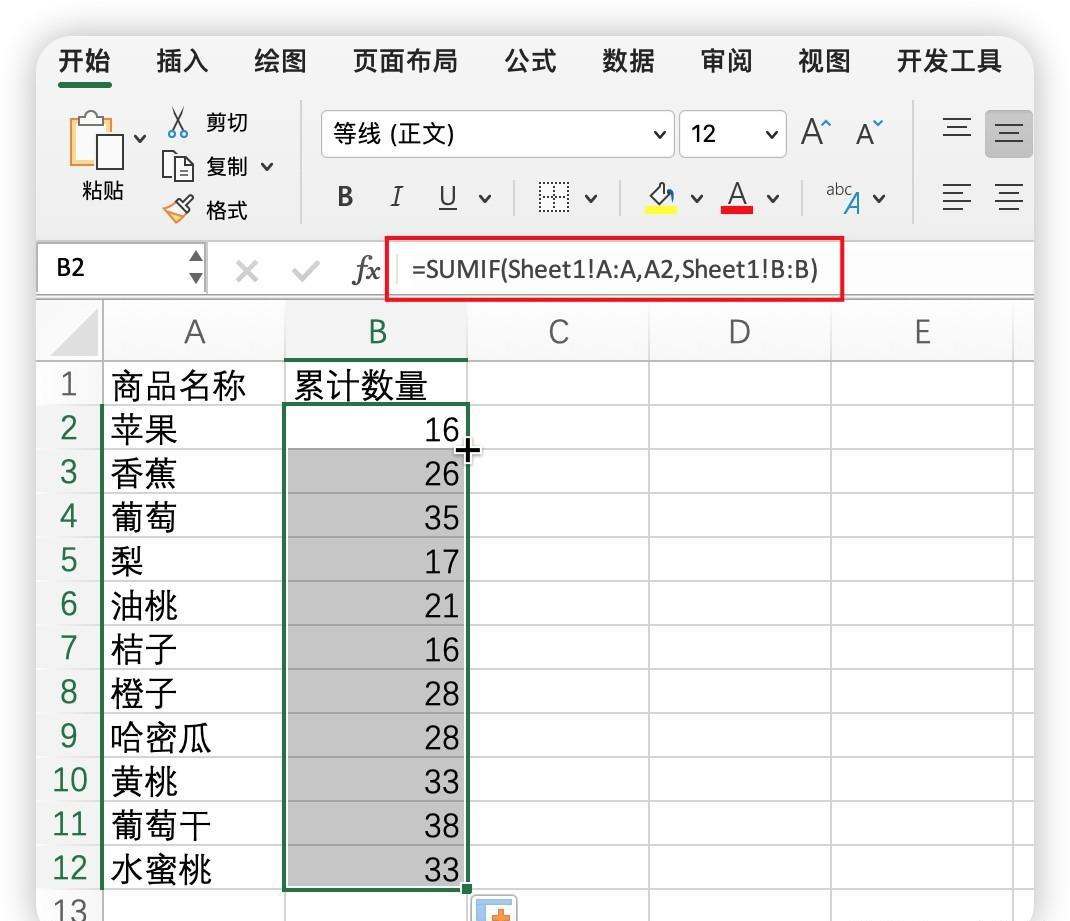The height and width of the screenshot is (921, 1070).
Task: Apply yellow fill color bucket
Action: pos(661,197)
